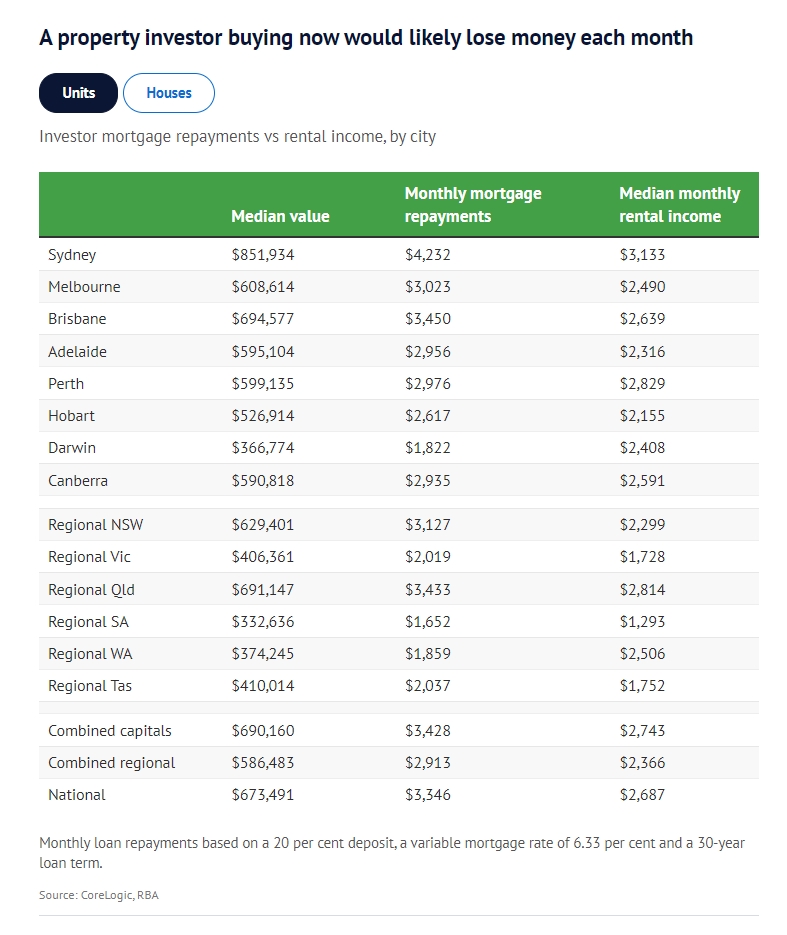Select Regional Qld's median value $691,147
Image resolution: width=787 pixels, height=935 pixels.
pos(263,590)
